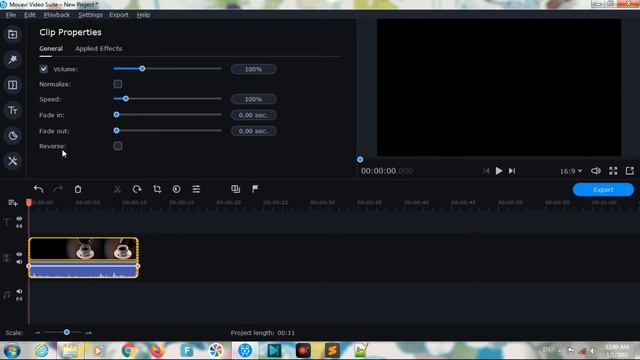Image resolution: width=640 pixels, height=360 pixels.
Task: Click the Fade out slider handle
Action: 116,131
